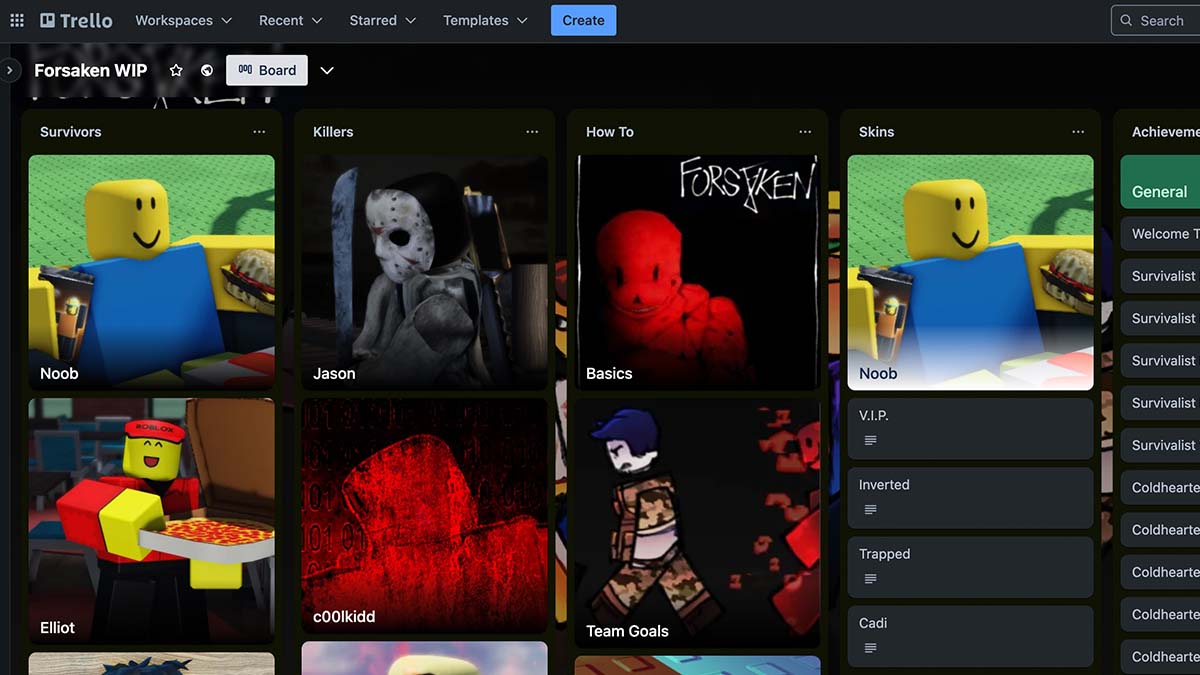Screen dimensions: 1200x675
Task: Open the Workspaces menu
Action: click(183, 20)
